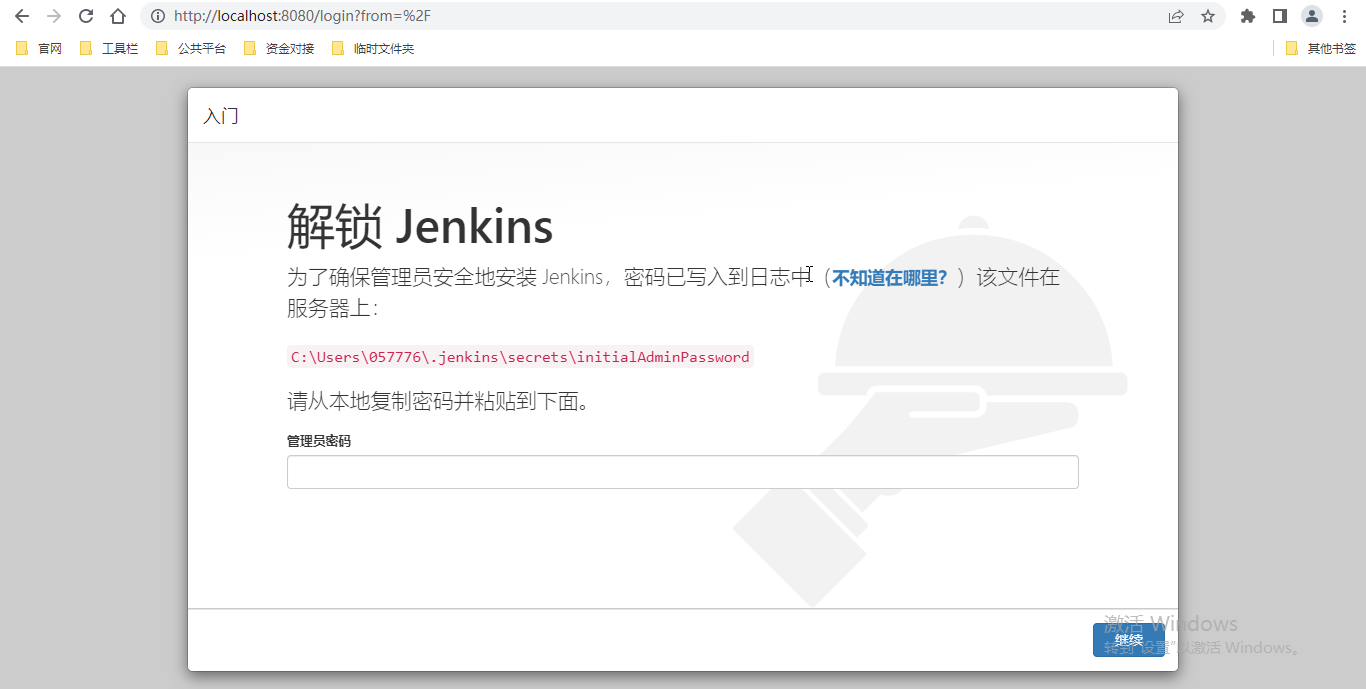The width and height of the screenshot is (1366, 689).
Task: Click the share page icon
Action: pyautogui.click(x=1175, y=16)
